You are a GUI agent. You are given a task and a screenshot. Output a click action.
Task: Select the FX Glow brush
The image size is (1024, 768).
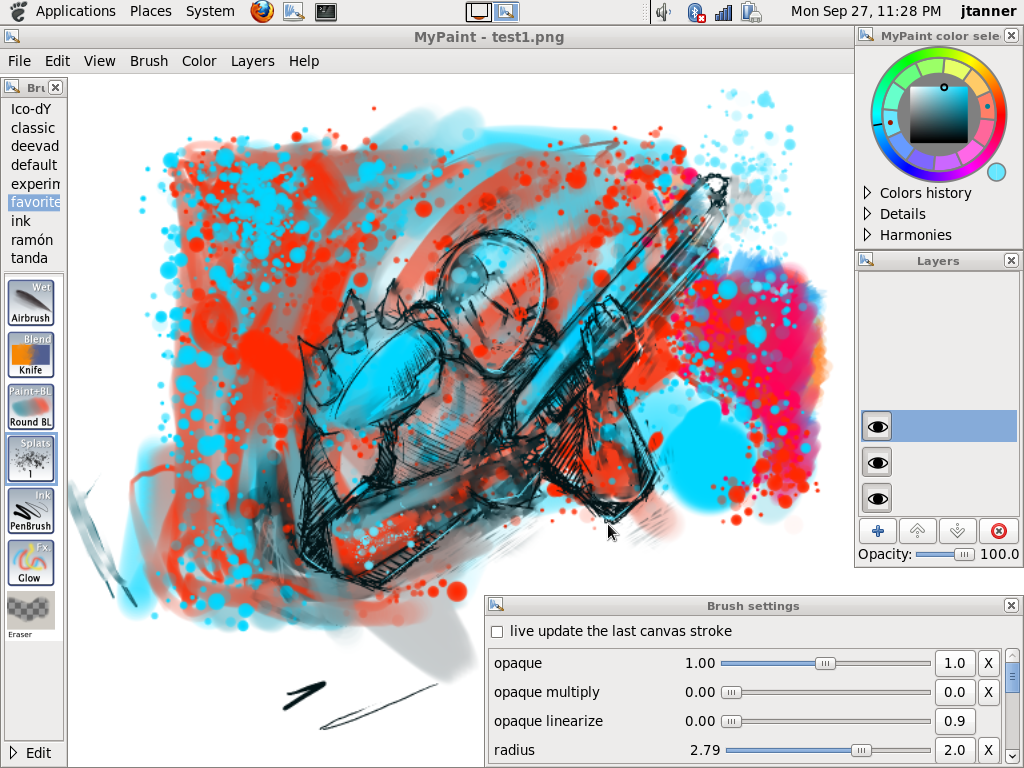pos(31,563)
